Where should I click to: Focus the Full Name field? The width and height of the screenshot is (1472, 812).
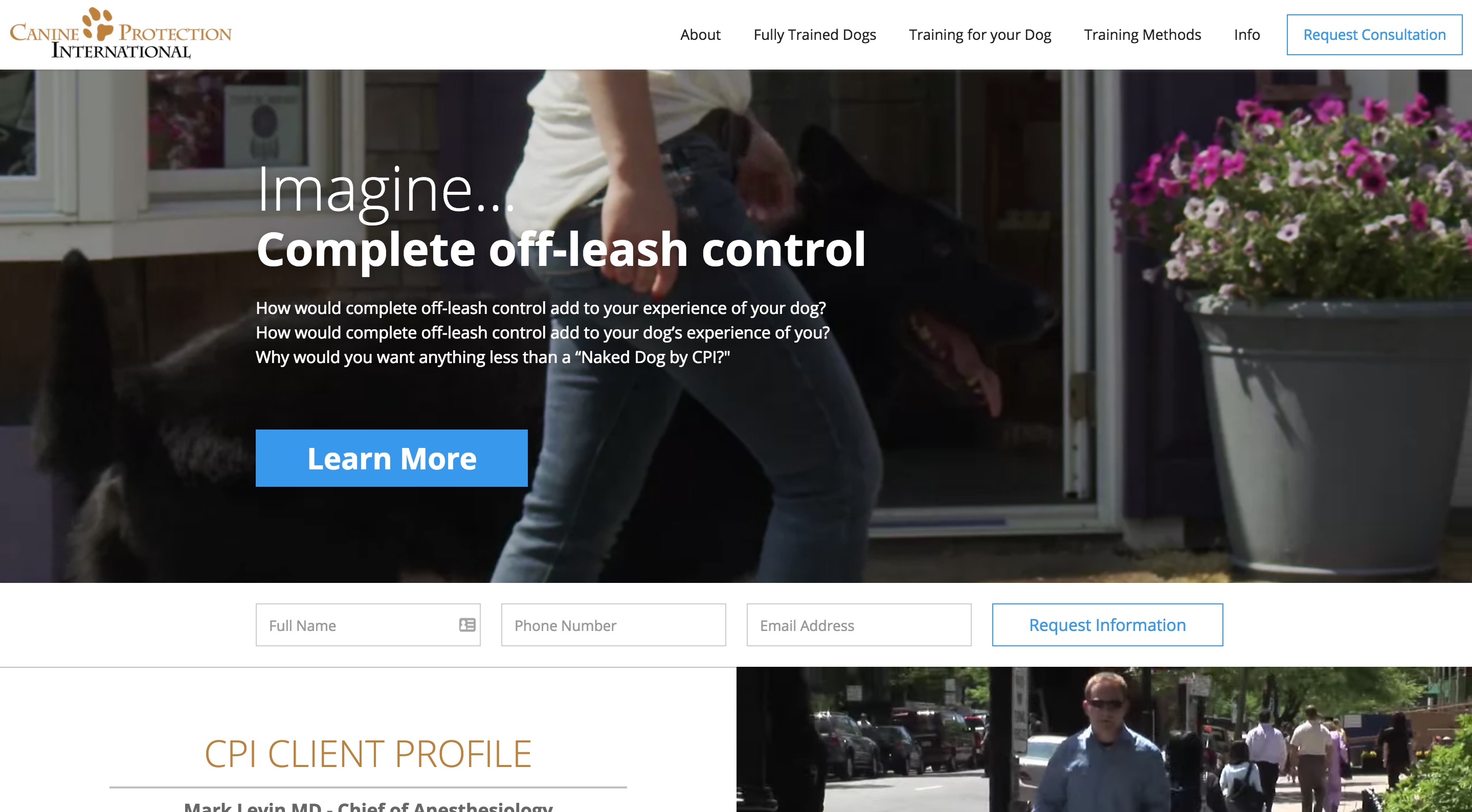[368, 624]
